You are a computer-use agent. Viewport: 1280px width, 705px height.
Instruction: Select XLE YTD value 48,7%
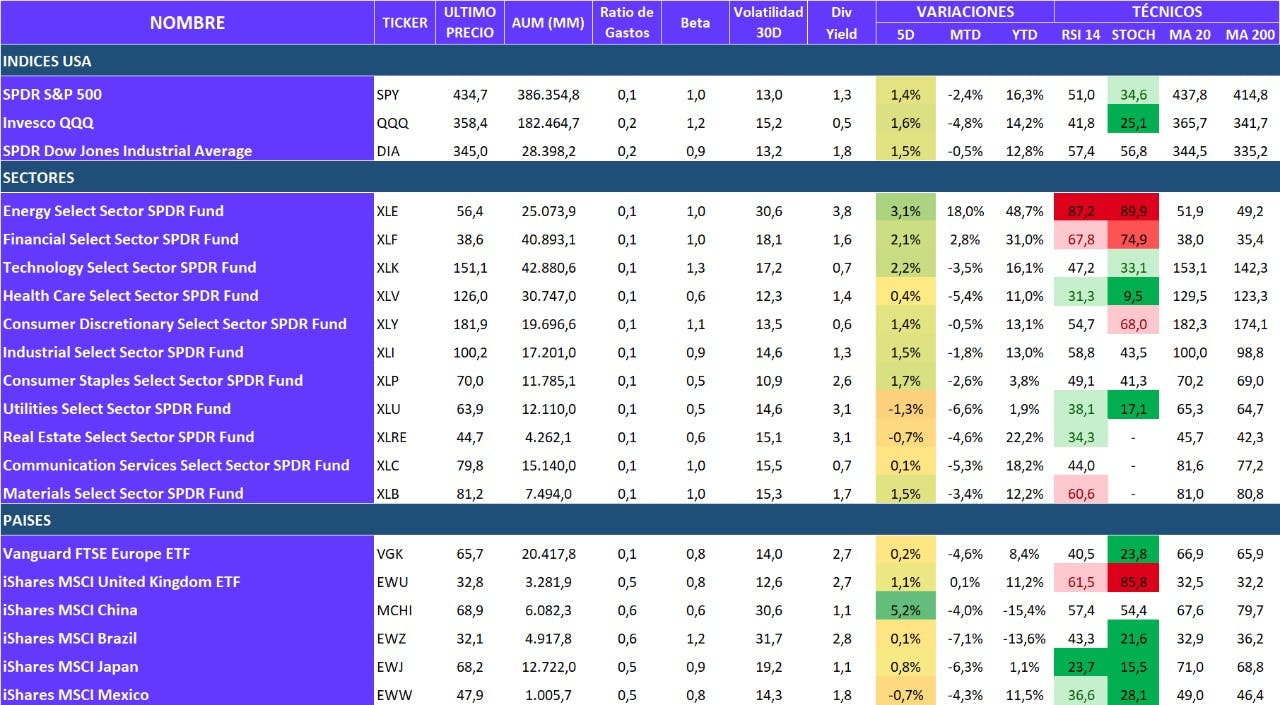coord(1024,211)
